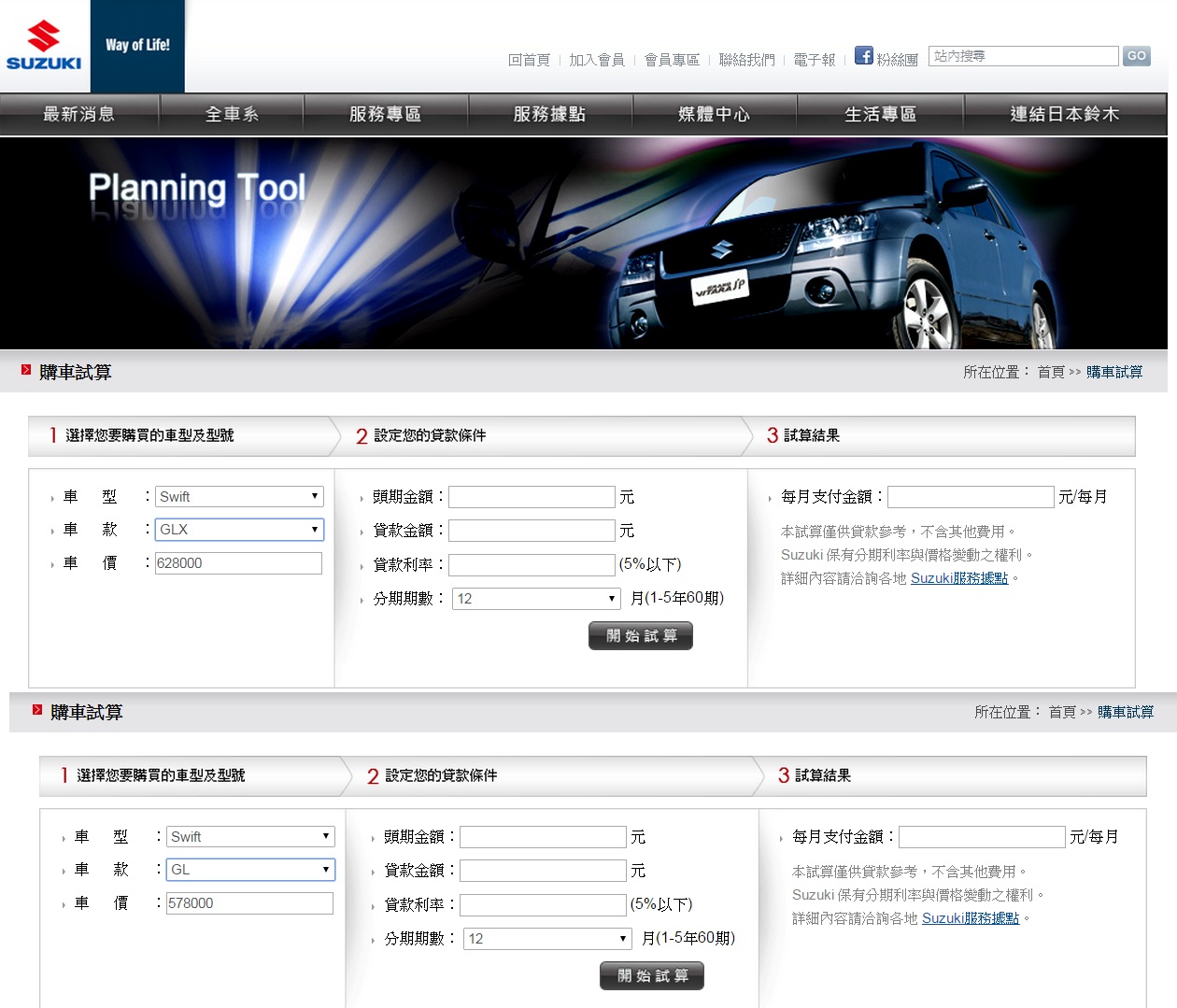Click 購車試算 in the lower breadcrumb
1177x1008 pixels.
(1126, 712)
